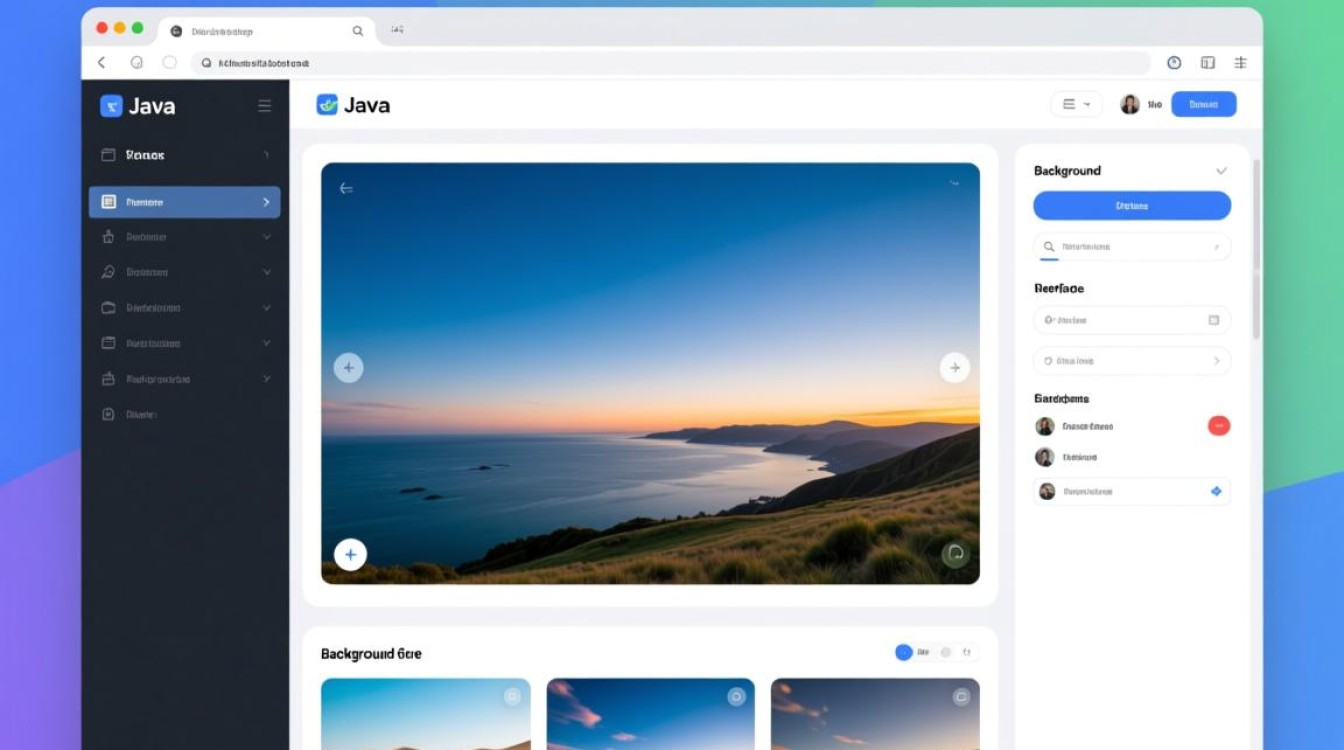Select the blue radio option beside Background heading

pos(904,652)
